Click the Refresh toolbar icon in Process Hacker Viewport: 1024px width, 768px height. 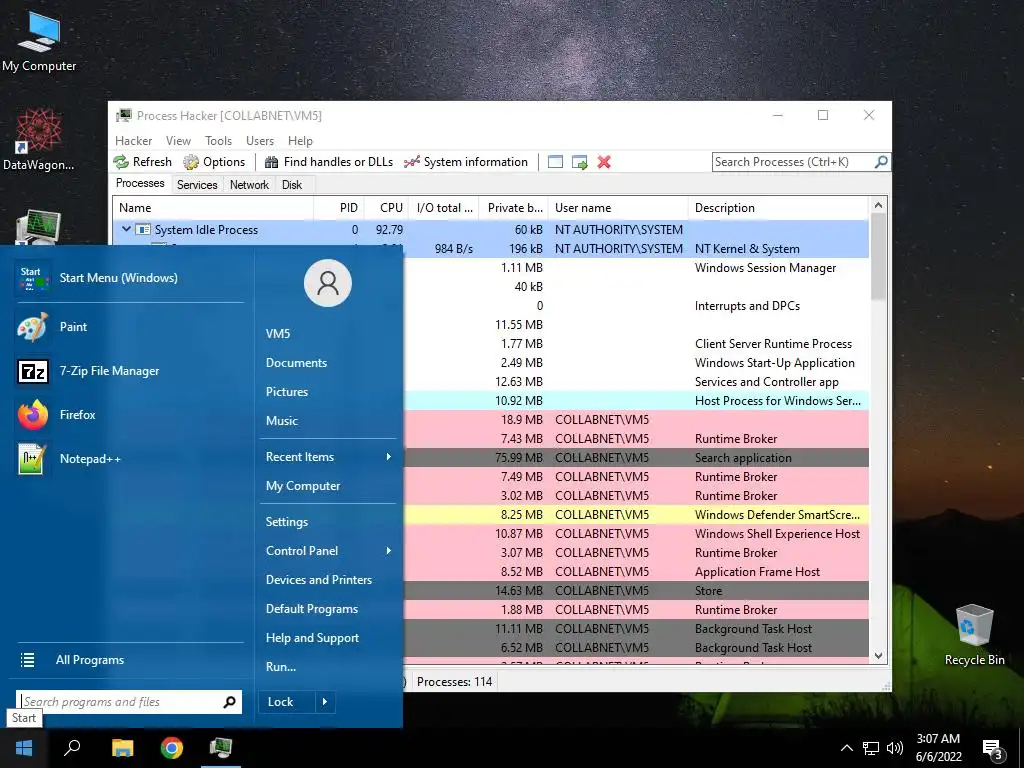(x=121, y=162)
